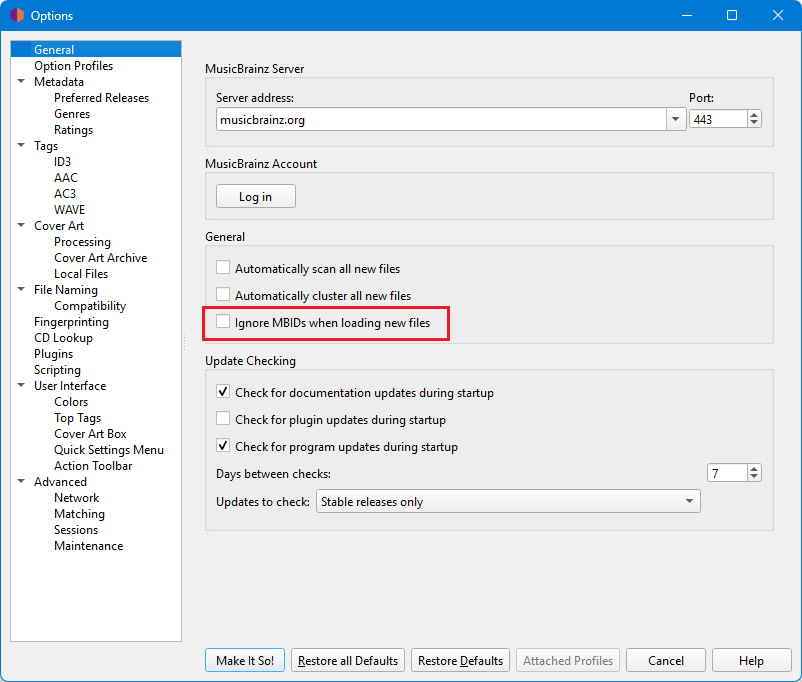Open the Quick Settings Menu page

pyautogui.click(x=108, y=450)
